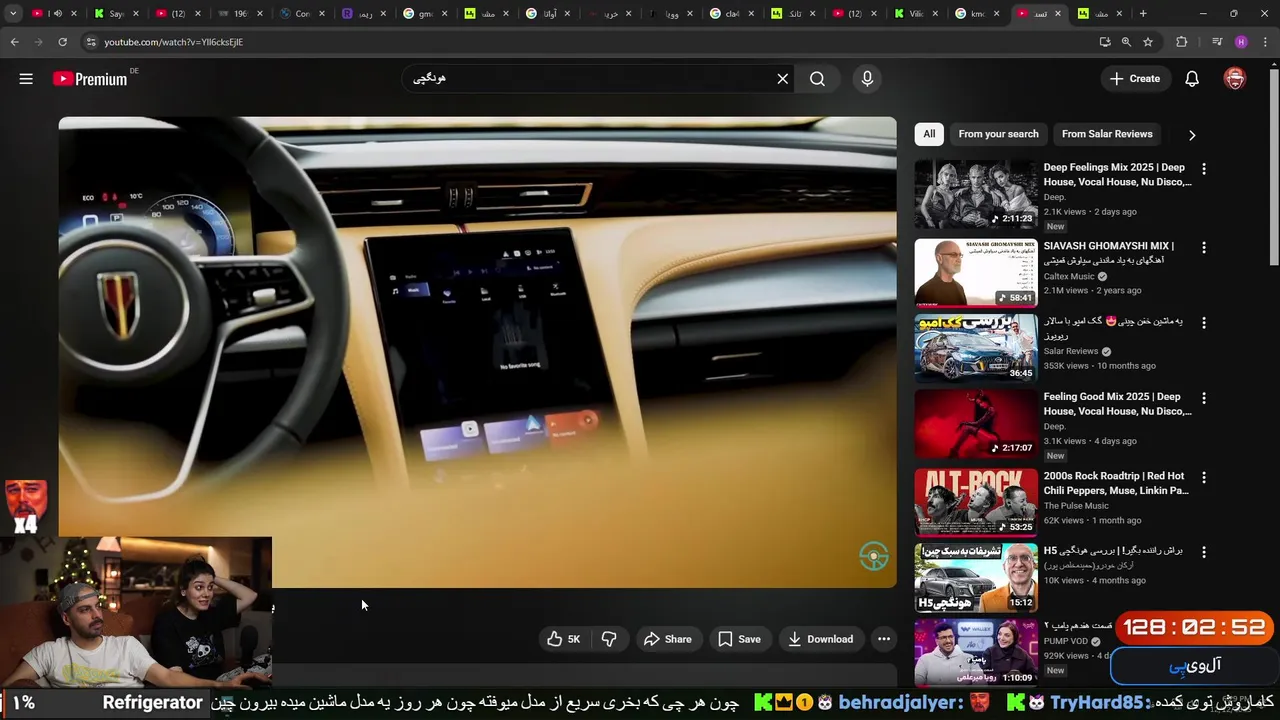
Task: Open more actions for Deep Feelings Mix
Action: 1204,169
